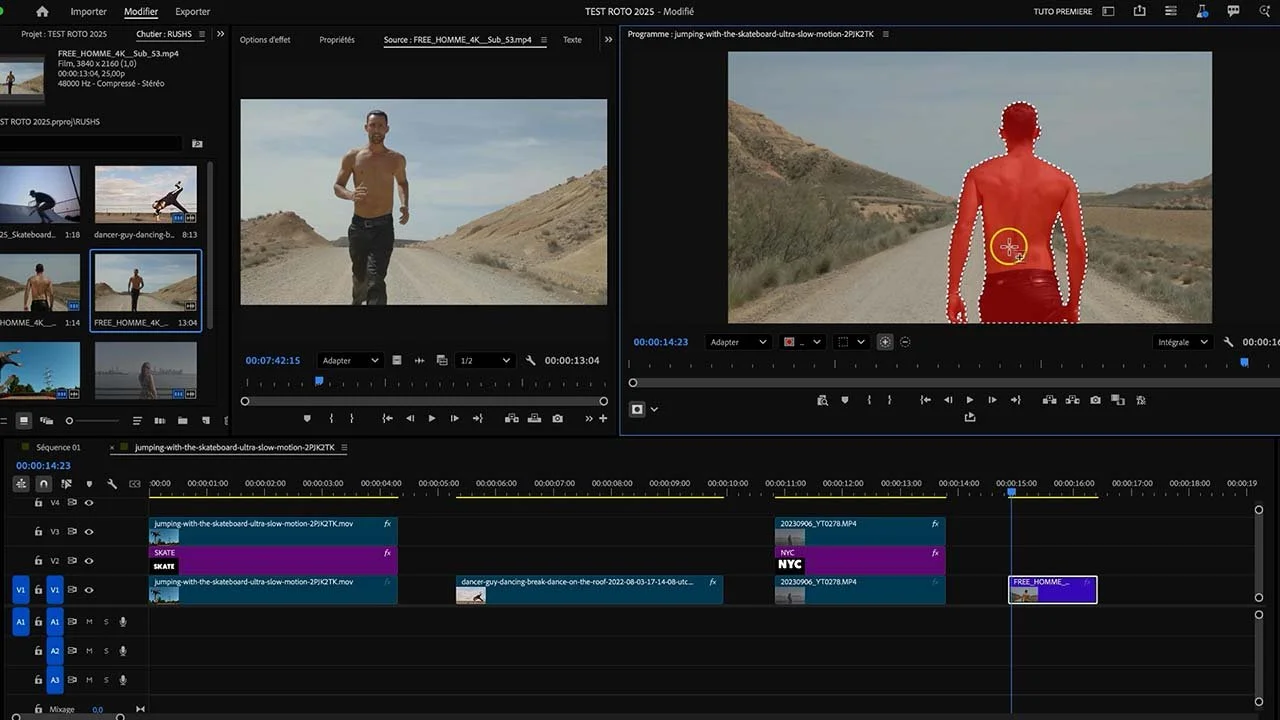Play the clip in the Source monitor
Screen dimensions: 1280x720
432,418
